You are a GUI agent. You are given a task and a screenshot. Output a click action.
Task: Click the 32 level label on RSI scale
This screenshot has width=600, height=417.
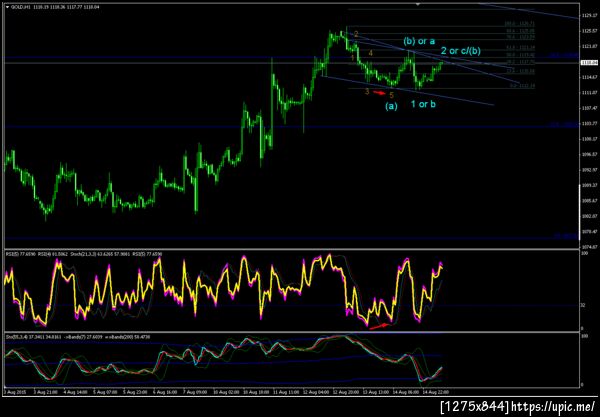(583, 305)
